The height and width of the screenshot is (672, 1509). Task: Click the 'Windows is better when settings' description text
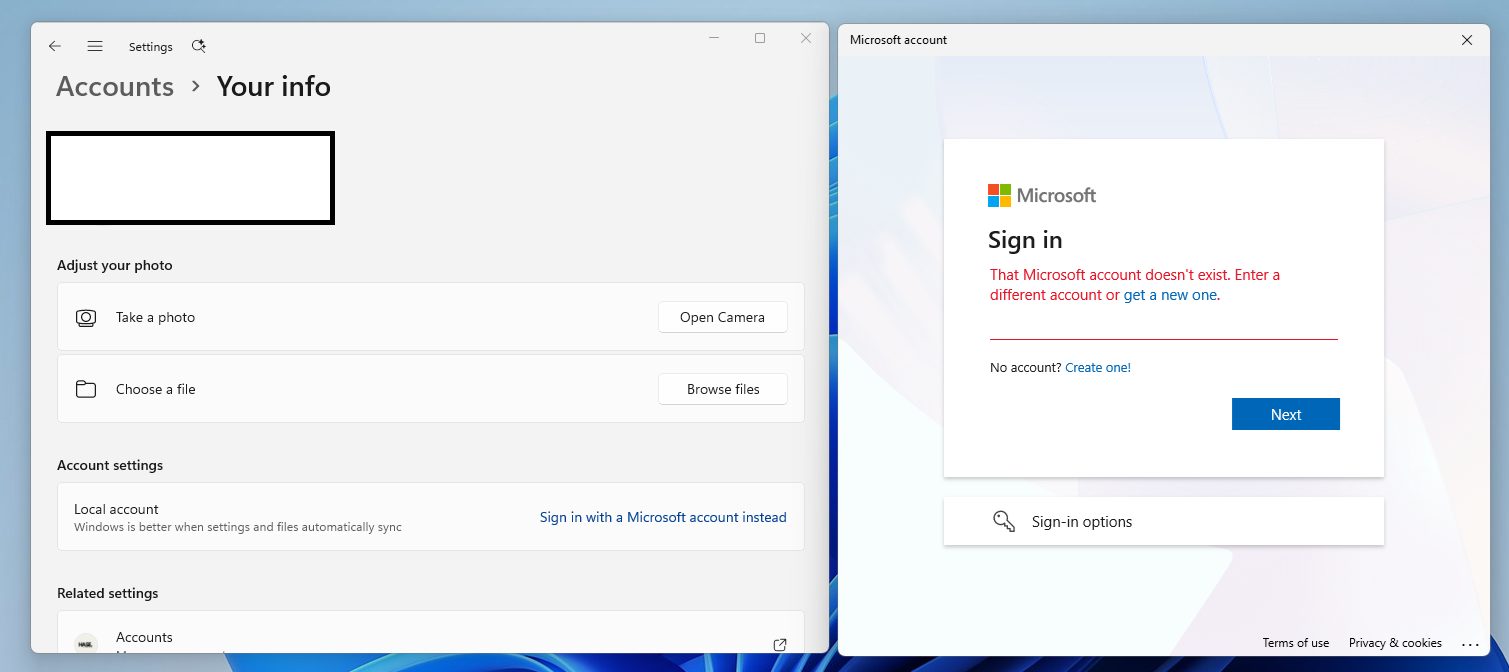[x=238, y=527]
